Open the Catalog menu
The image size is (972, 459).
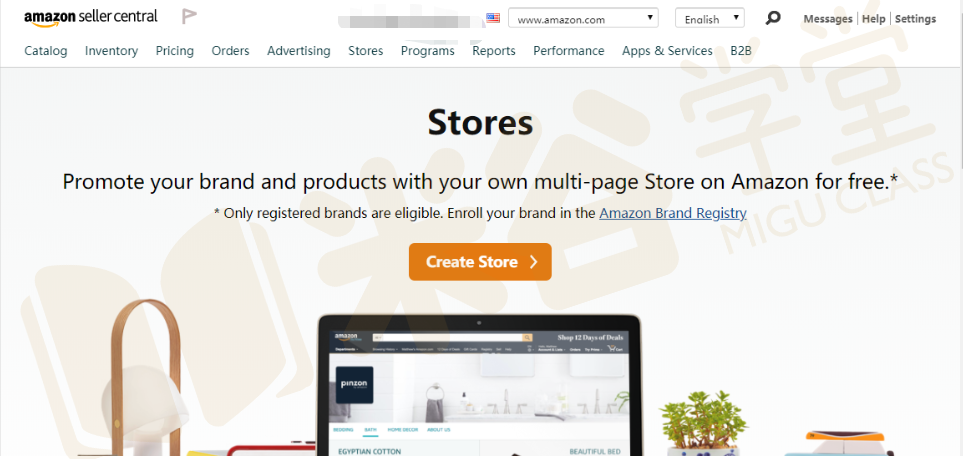(x=46, y=51)
